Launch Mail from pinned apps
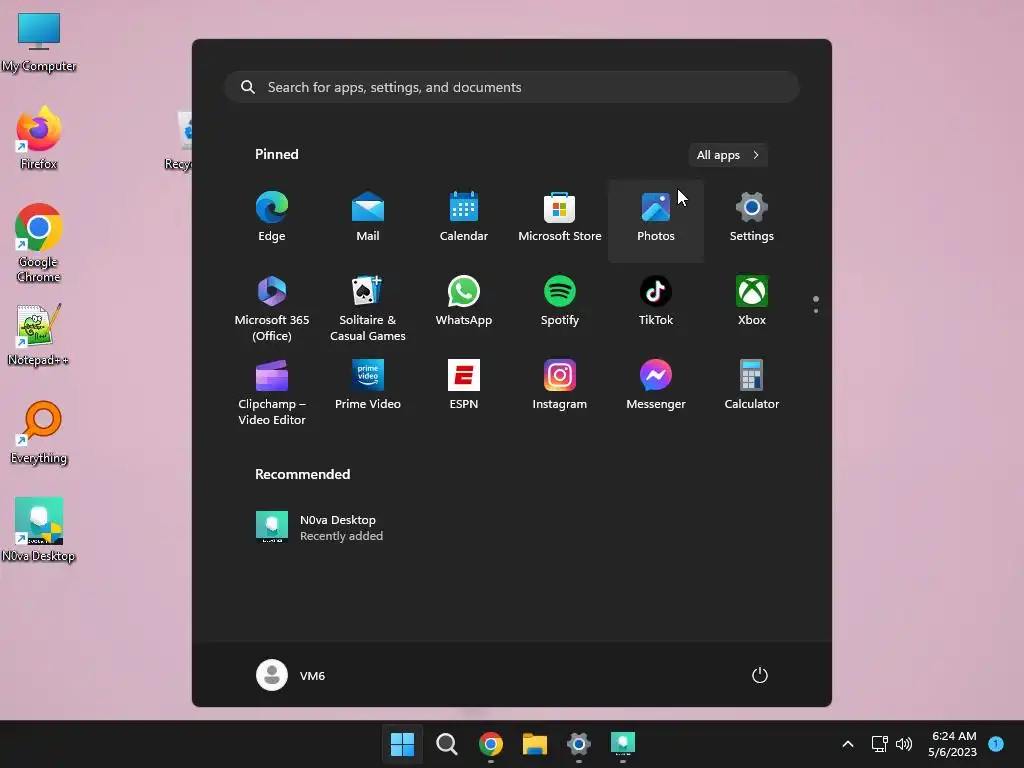Screen dimensions: 1024x768 [368, 218]
